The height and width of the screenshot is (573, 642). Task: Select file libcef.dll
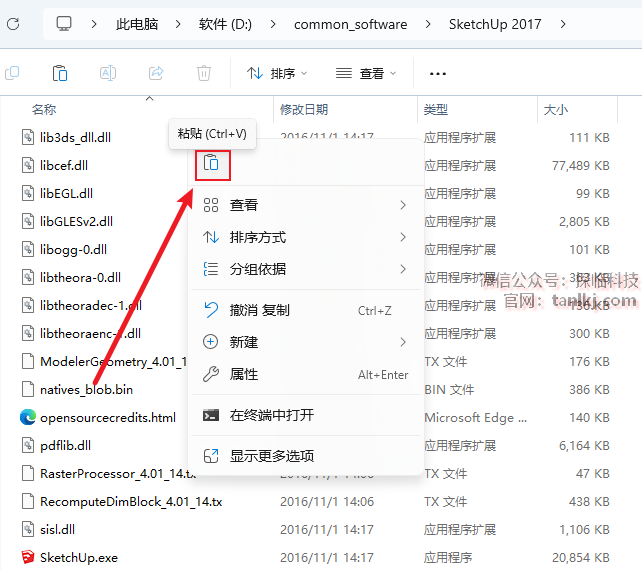[64, 165]
